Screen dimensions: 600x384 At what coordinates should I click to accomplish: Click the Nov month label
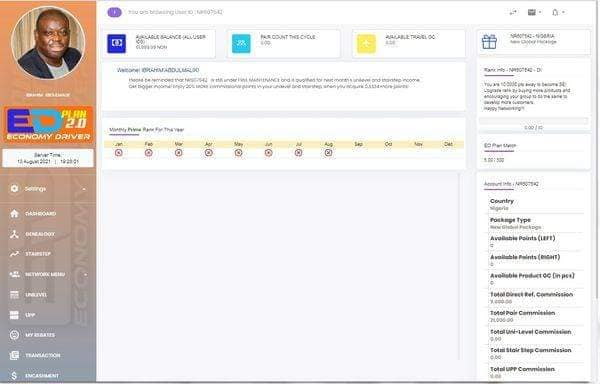tap(418, 144)
